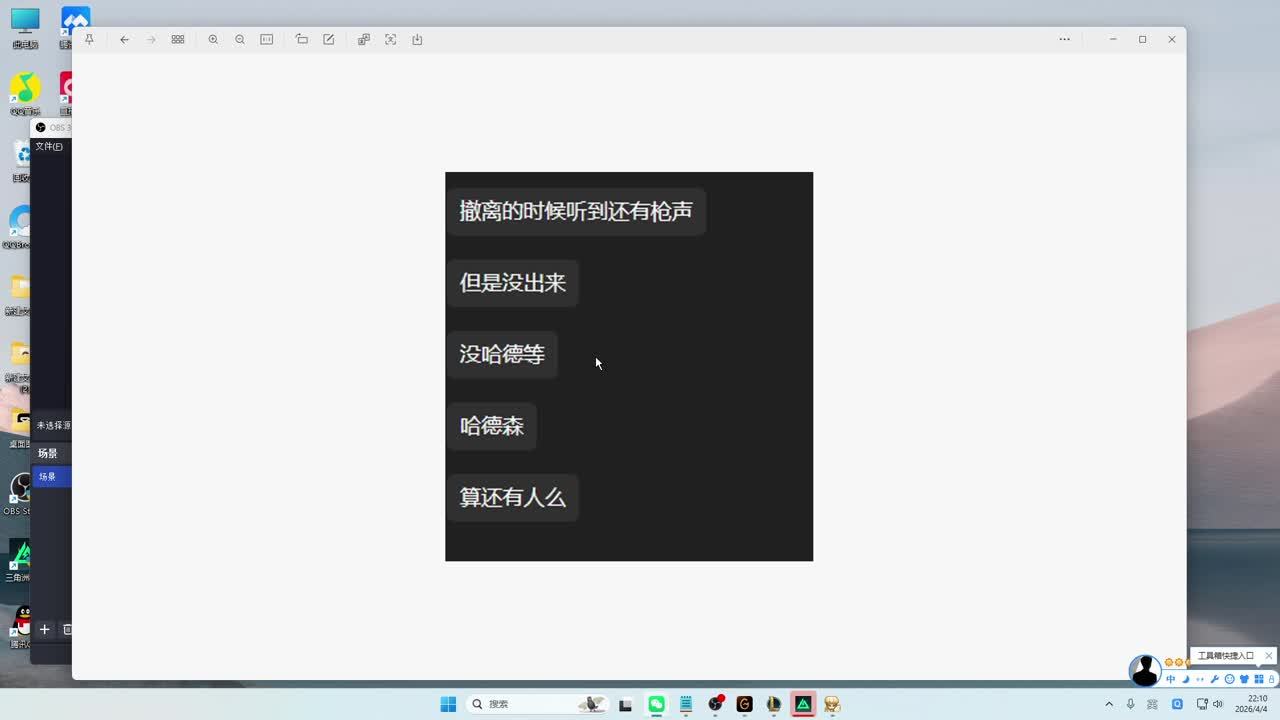Open the more options ellipsis menu
1280x720 pixels.
1064,40
